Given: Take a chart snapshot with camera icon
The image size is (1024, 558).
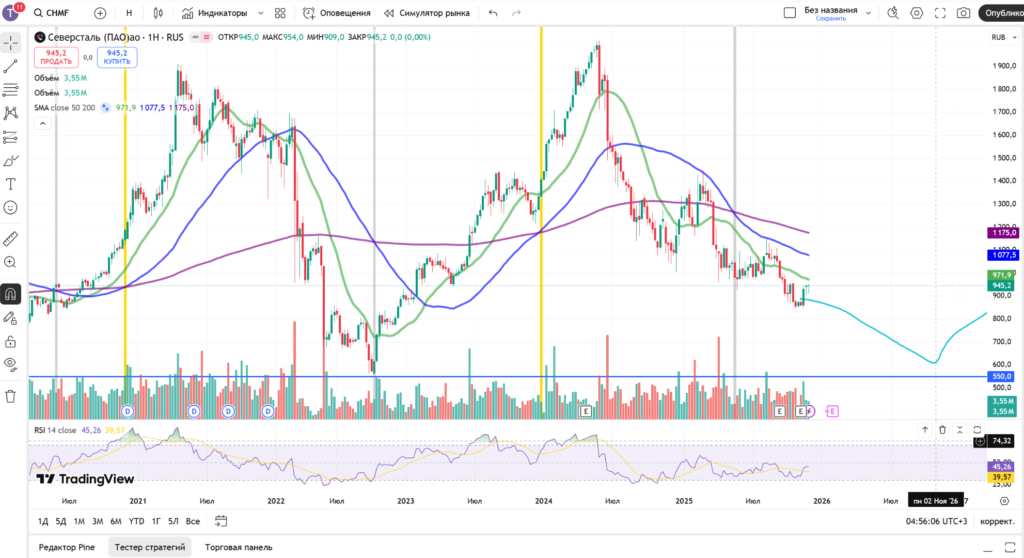Looking at the screenshot, I should pos(963,13).
